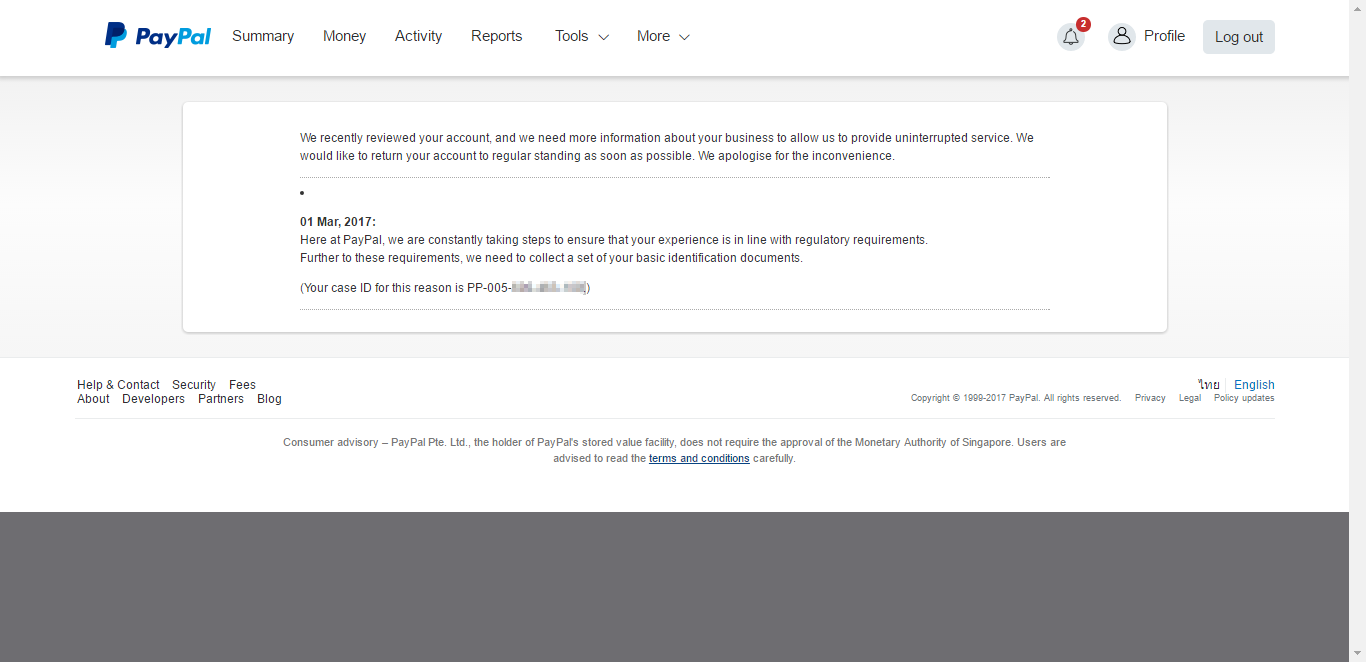Click the Fees footer link
This screenshot has width=1366, height=662.
pyautogui.click(x=242, y=385)
